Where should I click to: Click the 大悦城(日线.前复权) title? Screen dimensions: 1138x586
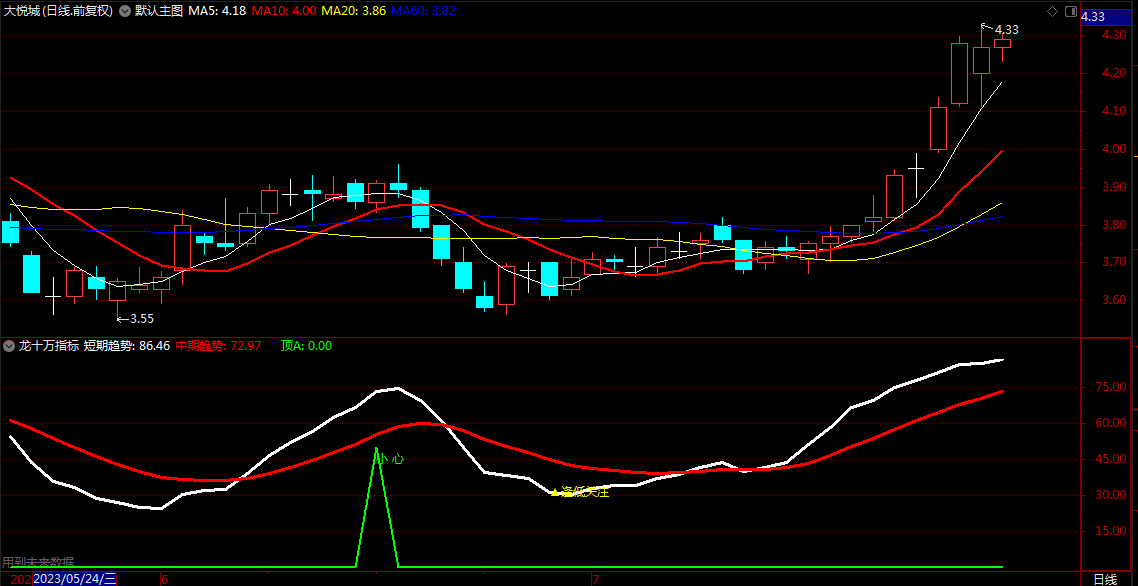coord(59,12)
